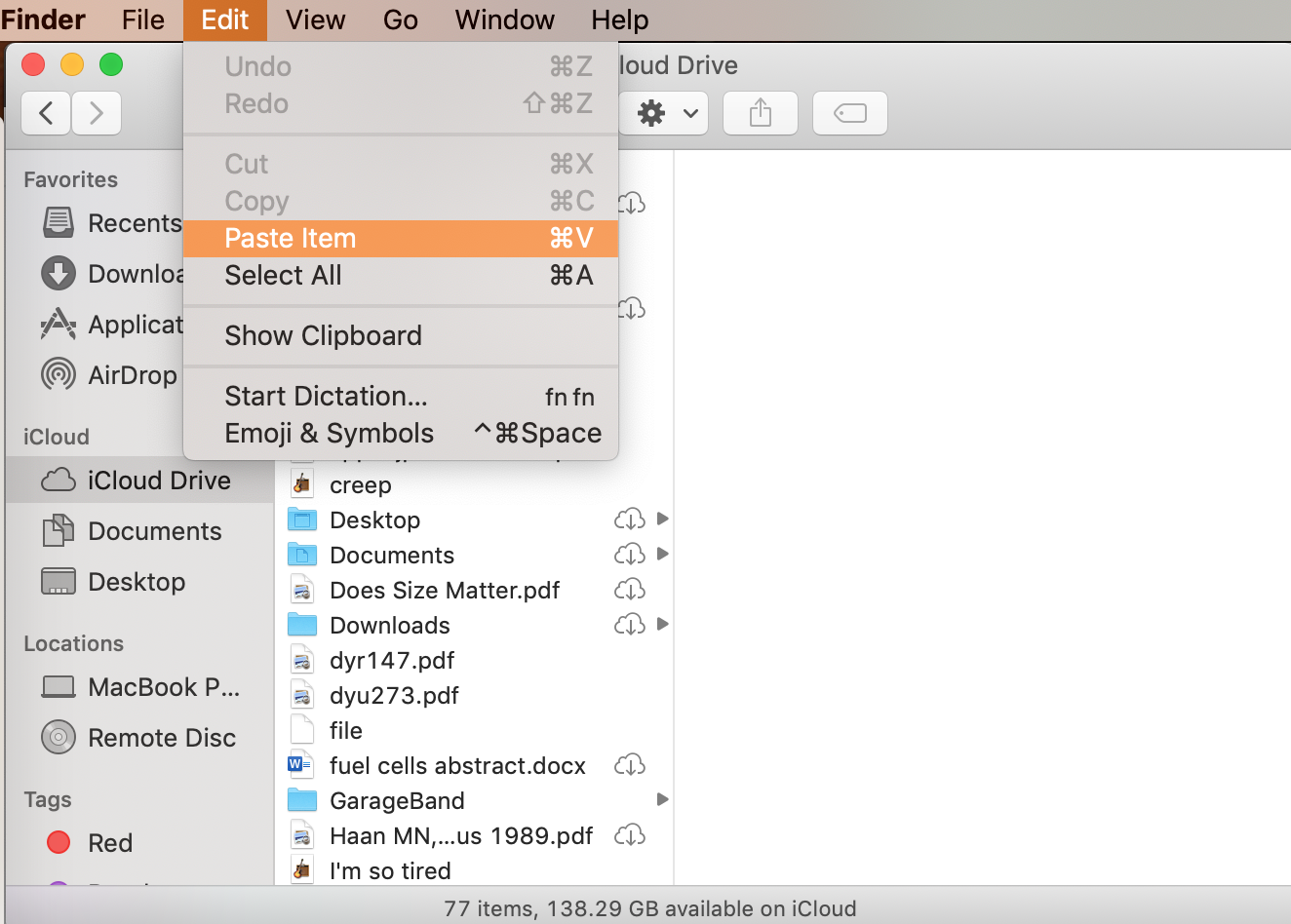Click the Downloads sidebar icon
The image size is (1291, 924).
click(x=59, y=274)
